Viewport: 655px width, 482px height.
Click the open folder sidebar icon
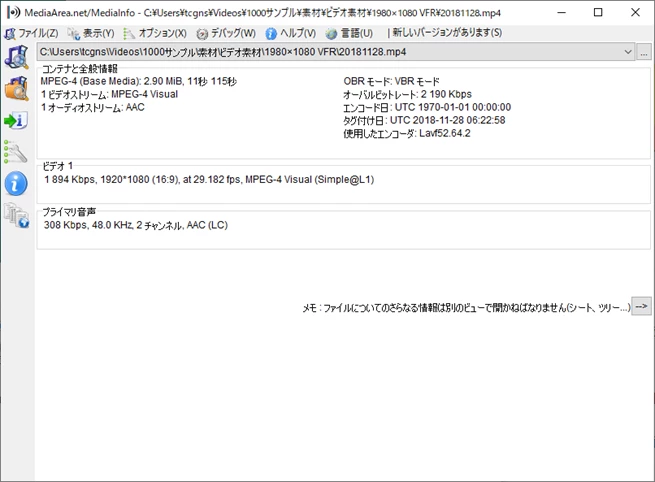click(x=16, y=89)
